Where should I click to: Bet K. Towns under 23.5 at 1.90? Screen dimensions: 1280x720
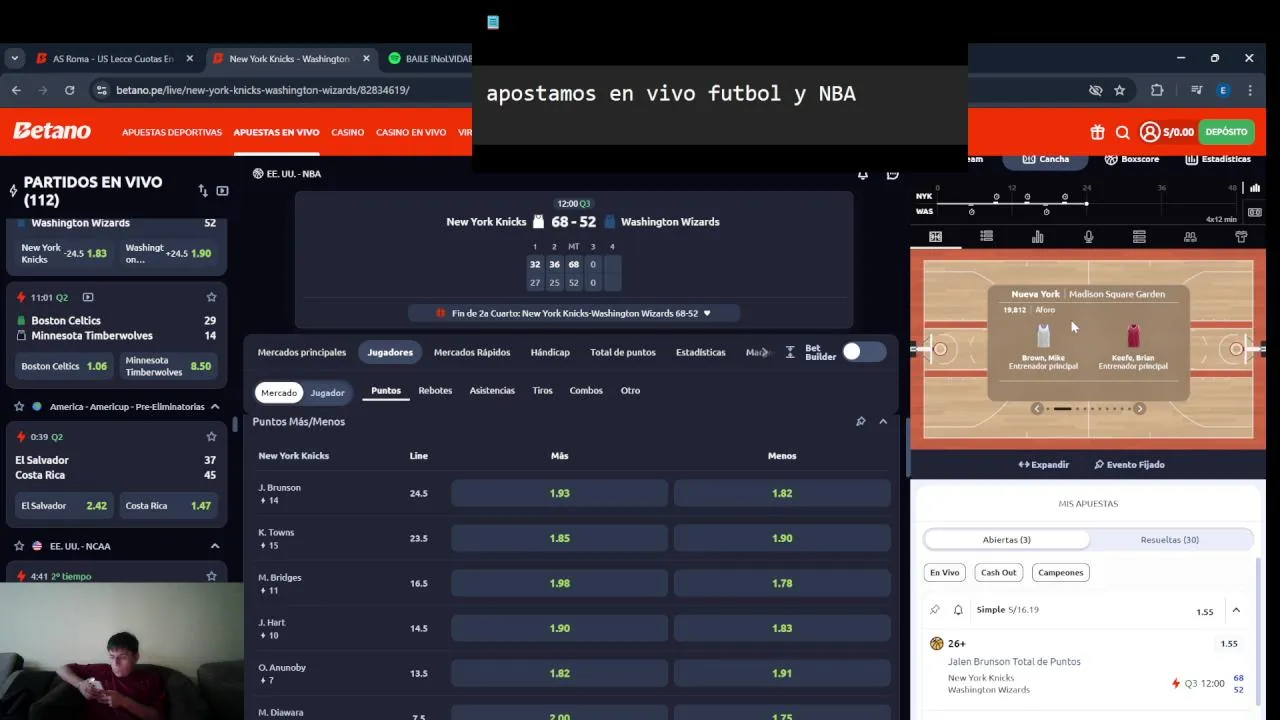point(782,538)
